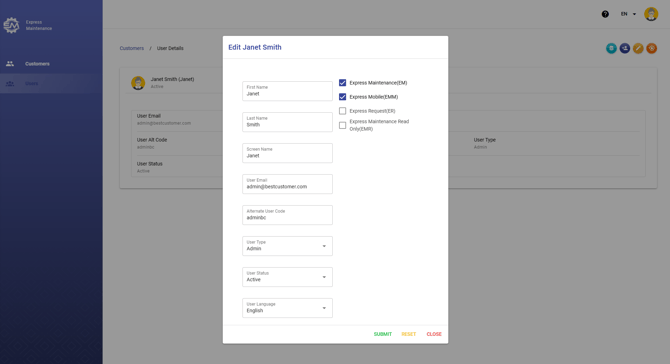670x364 pixels.
Task: Click the teal round action icon
Action: (x=611, y=48)
